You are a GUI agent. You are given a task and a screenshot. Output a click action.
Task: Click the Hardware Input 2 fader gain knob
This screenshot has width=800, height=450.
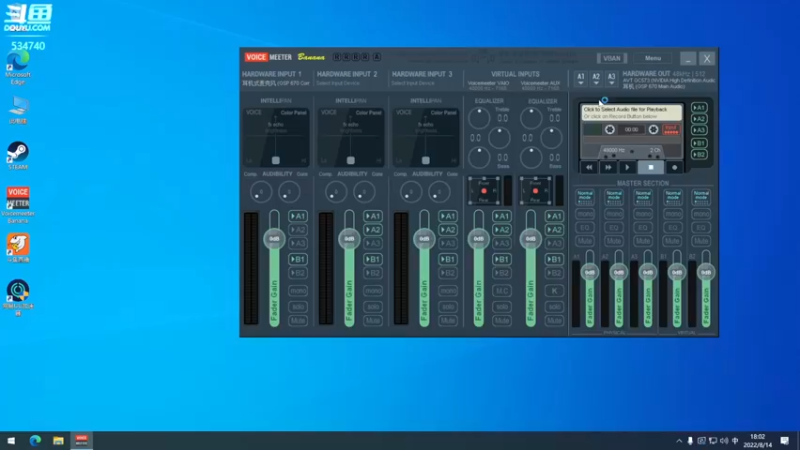pos(349,239)
